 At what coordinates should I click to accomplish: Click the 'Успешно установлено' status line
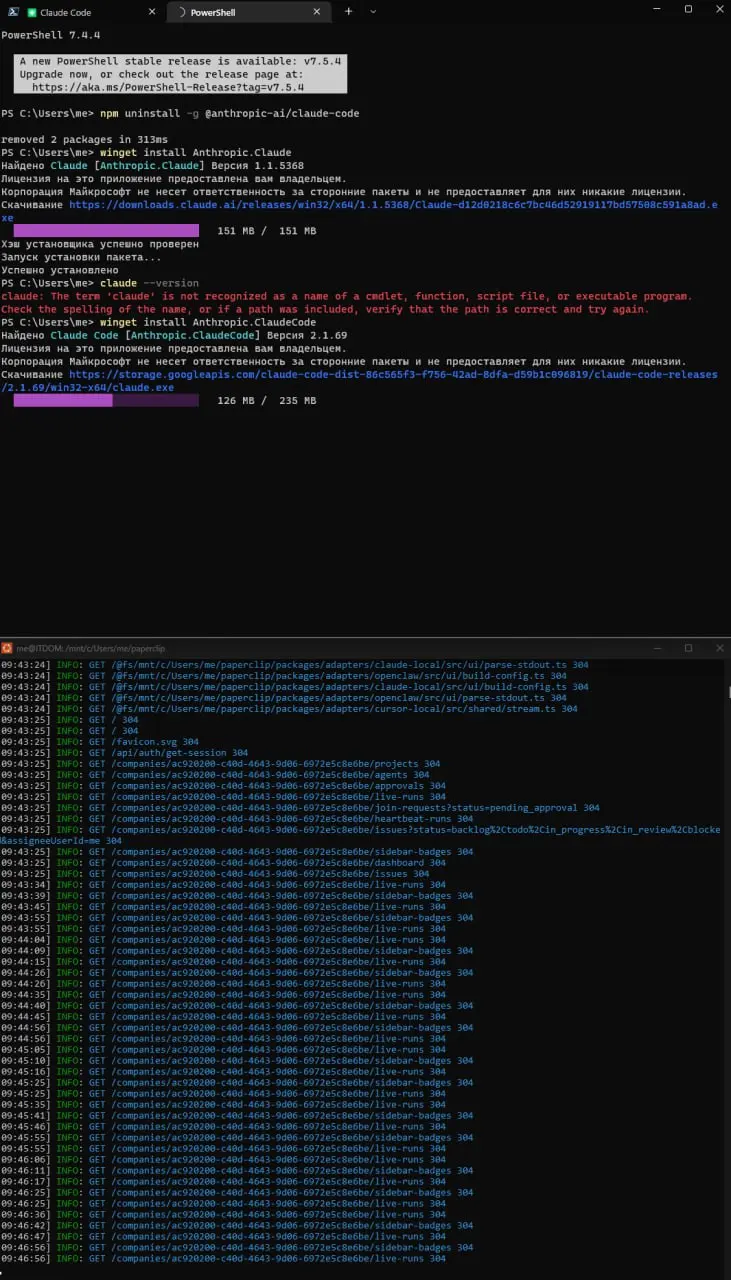pos(60,270)
